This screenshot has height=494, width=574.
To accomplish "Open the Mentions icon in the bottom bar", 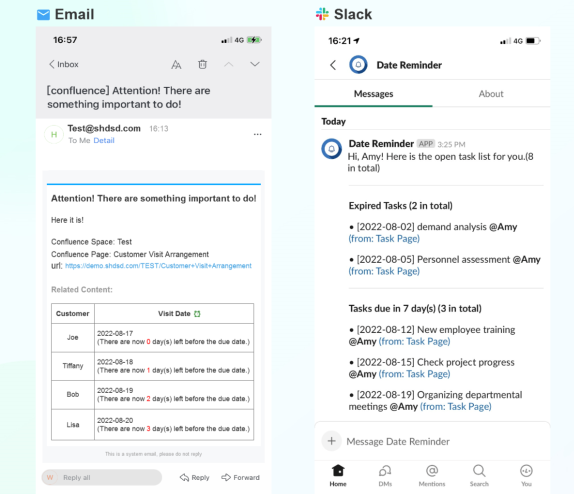I will tap(432, 476).
